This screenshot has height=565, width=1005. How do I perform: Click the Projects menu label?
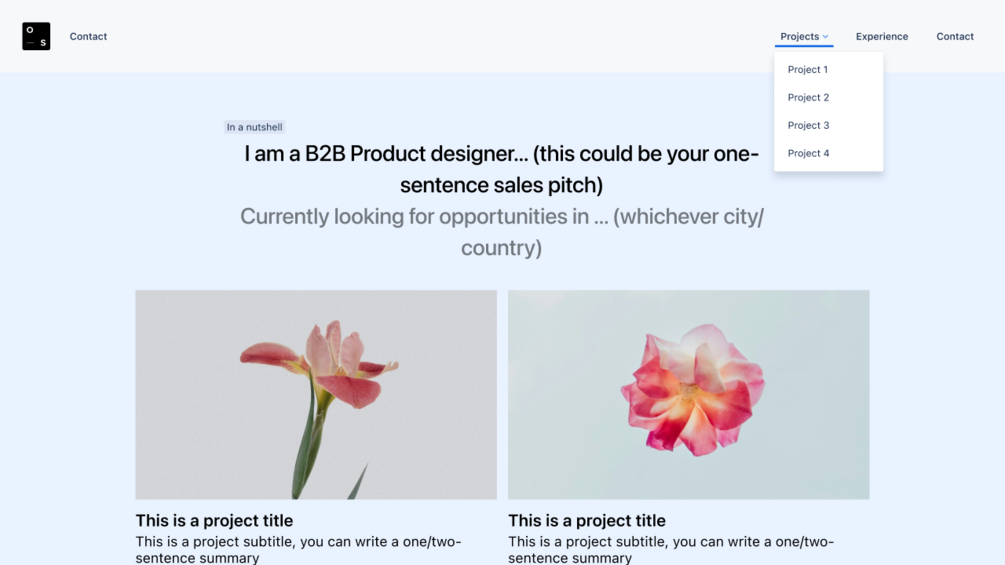pyautogui.click(x=799, y=37)
